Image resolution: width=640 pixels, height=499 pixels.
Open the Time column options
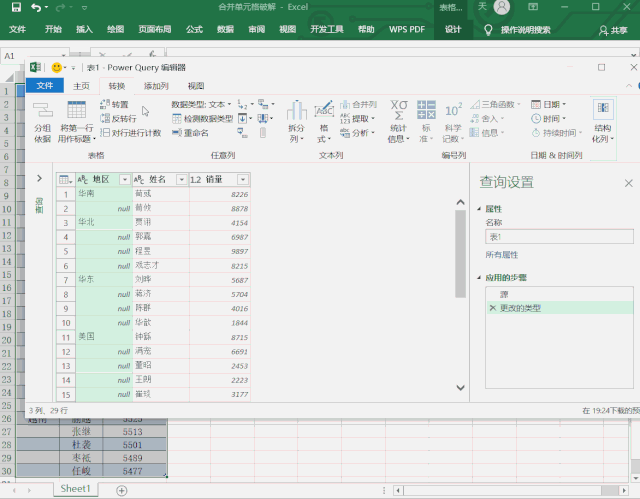[x=549, y=119]
